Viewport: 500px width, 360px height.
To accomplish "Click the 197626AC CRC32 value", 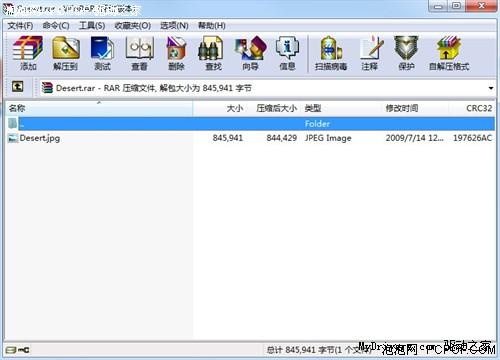I will coord(472,138).
